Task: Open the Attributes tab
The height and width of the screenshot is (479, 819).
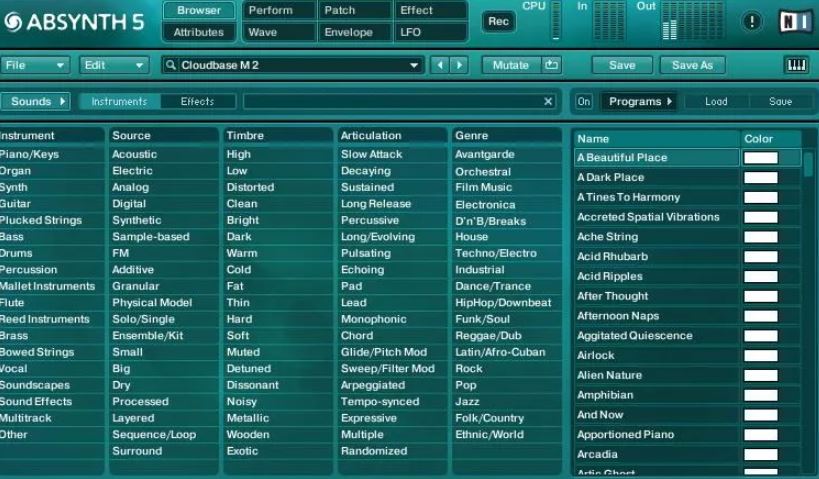Action: (x=198, y=32)
